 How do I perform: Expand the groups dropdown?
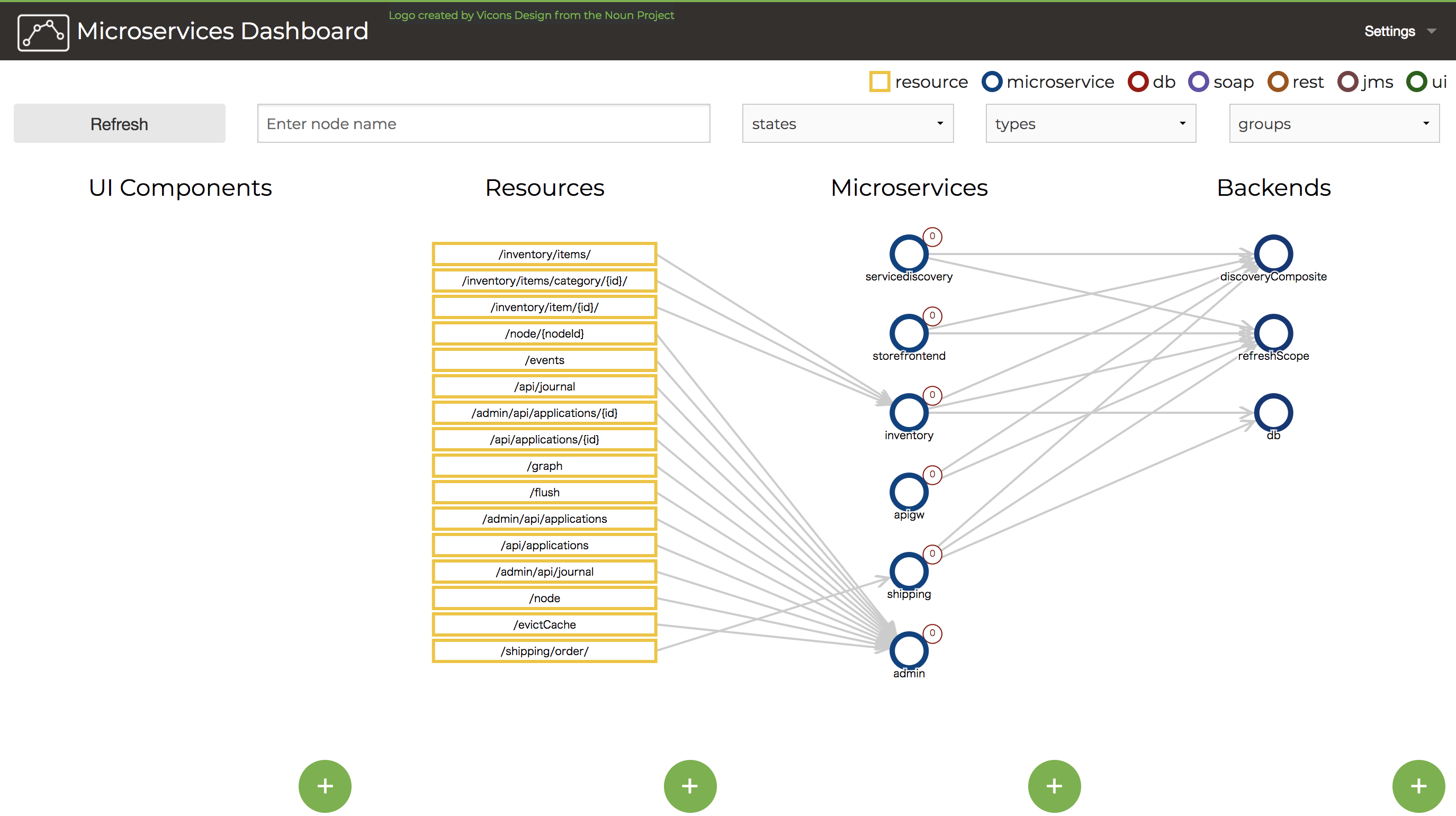pyautogui.click(x=1333, y=123)
